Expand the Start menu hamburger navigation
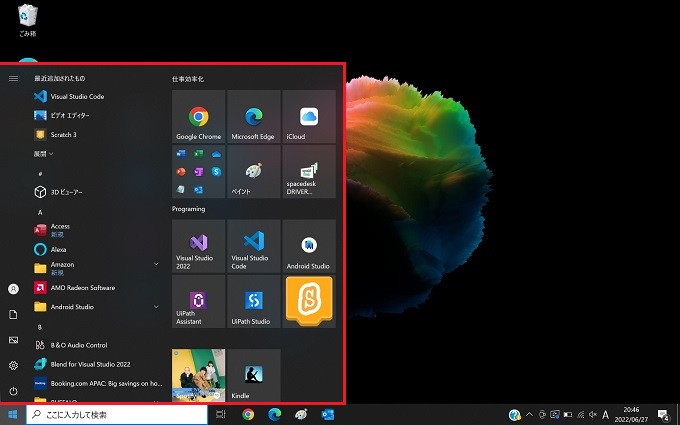This screenshot has width=680, height=425. click(x=13, y=78)
